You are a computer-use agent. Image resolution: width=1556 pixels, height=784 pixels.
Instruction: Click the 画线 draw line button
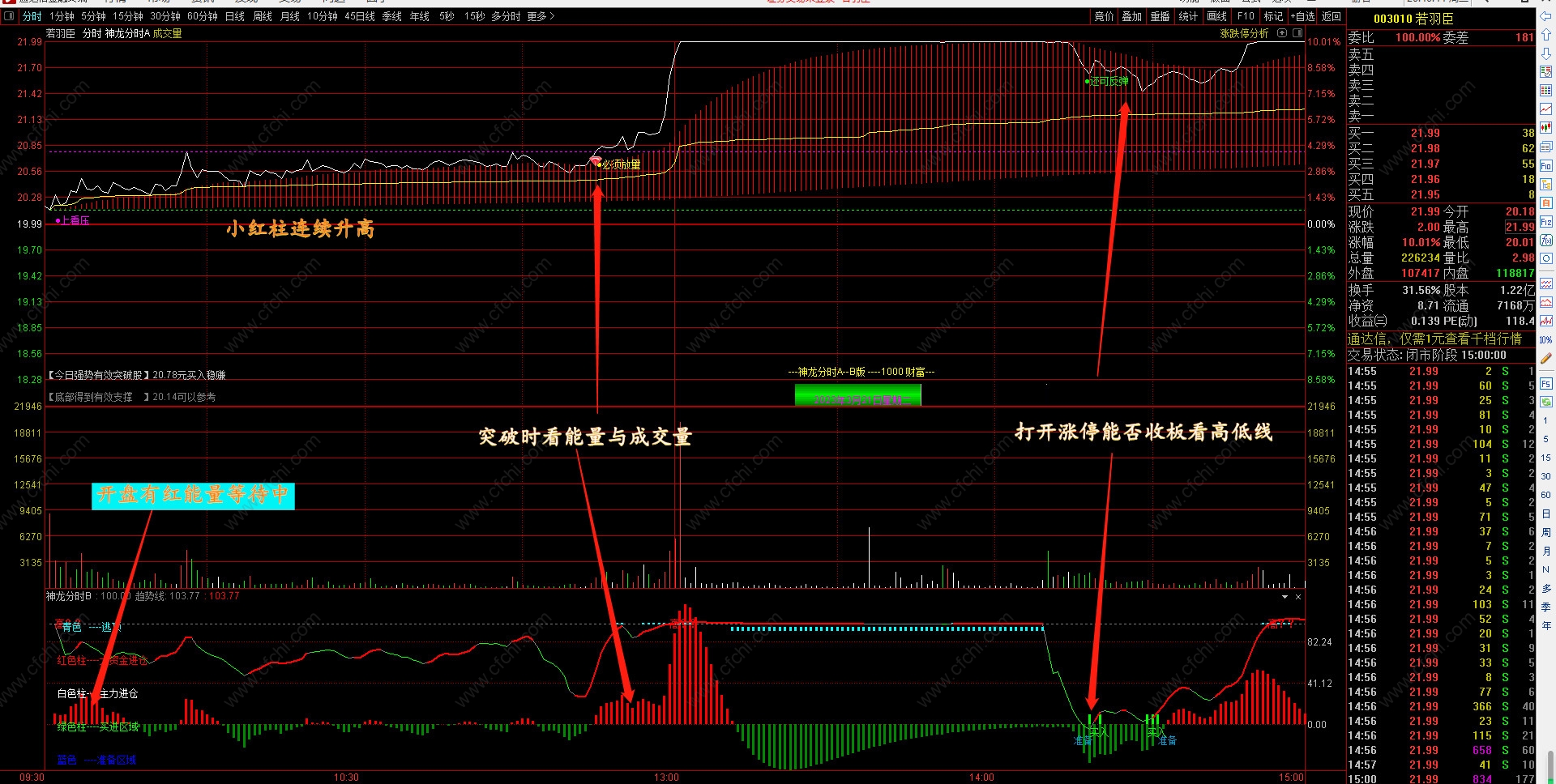click(1217, 16)
